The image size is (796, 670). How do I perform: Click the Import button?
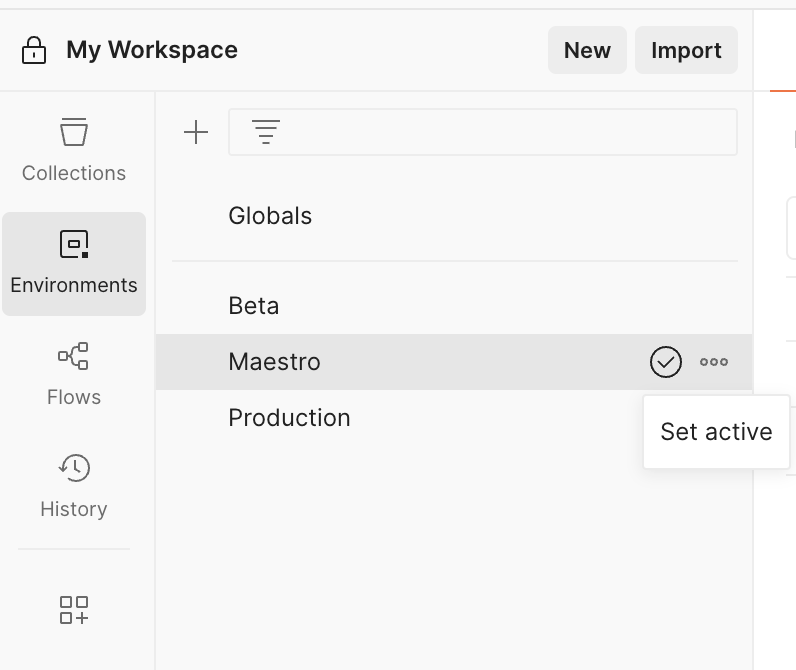click(686, 50)
